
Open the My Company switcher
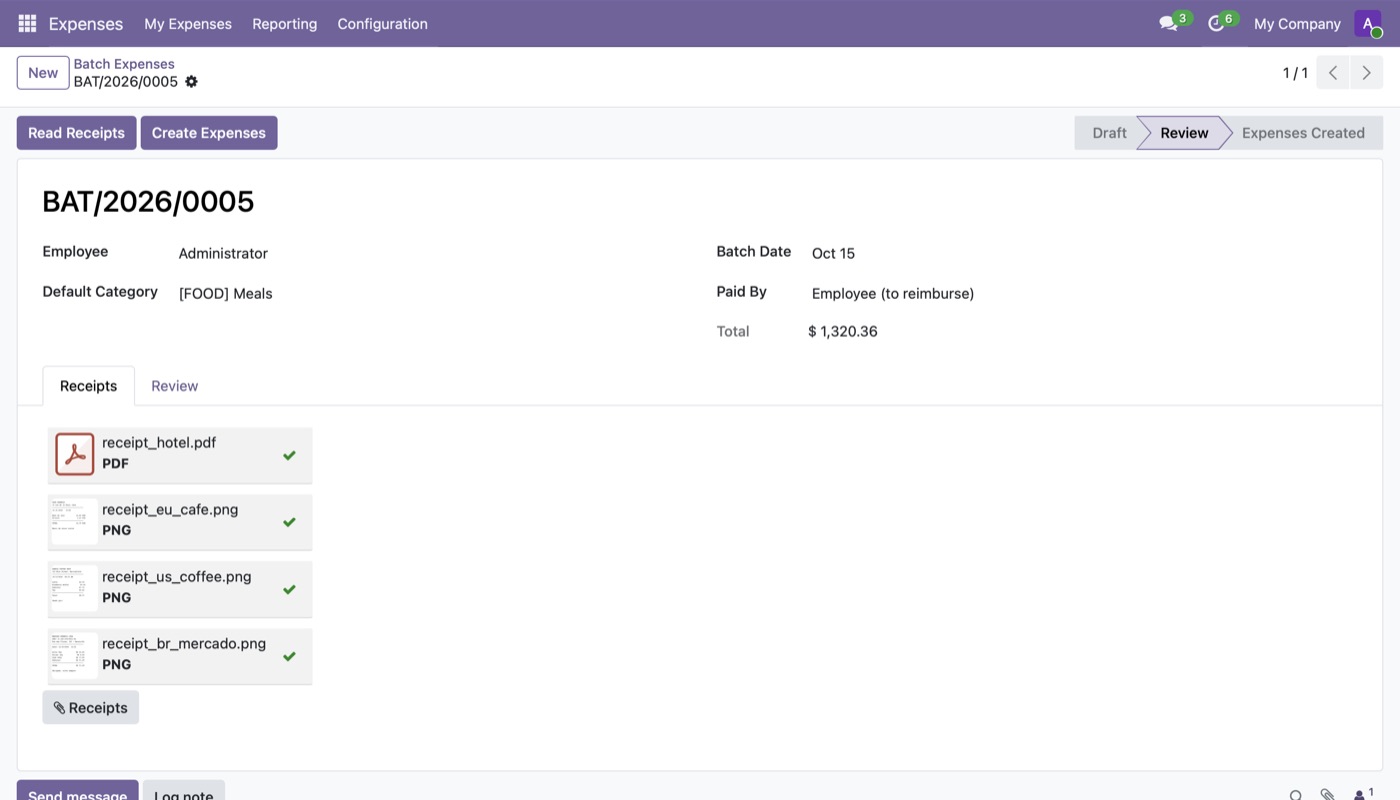point(1297,23)
